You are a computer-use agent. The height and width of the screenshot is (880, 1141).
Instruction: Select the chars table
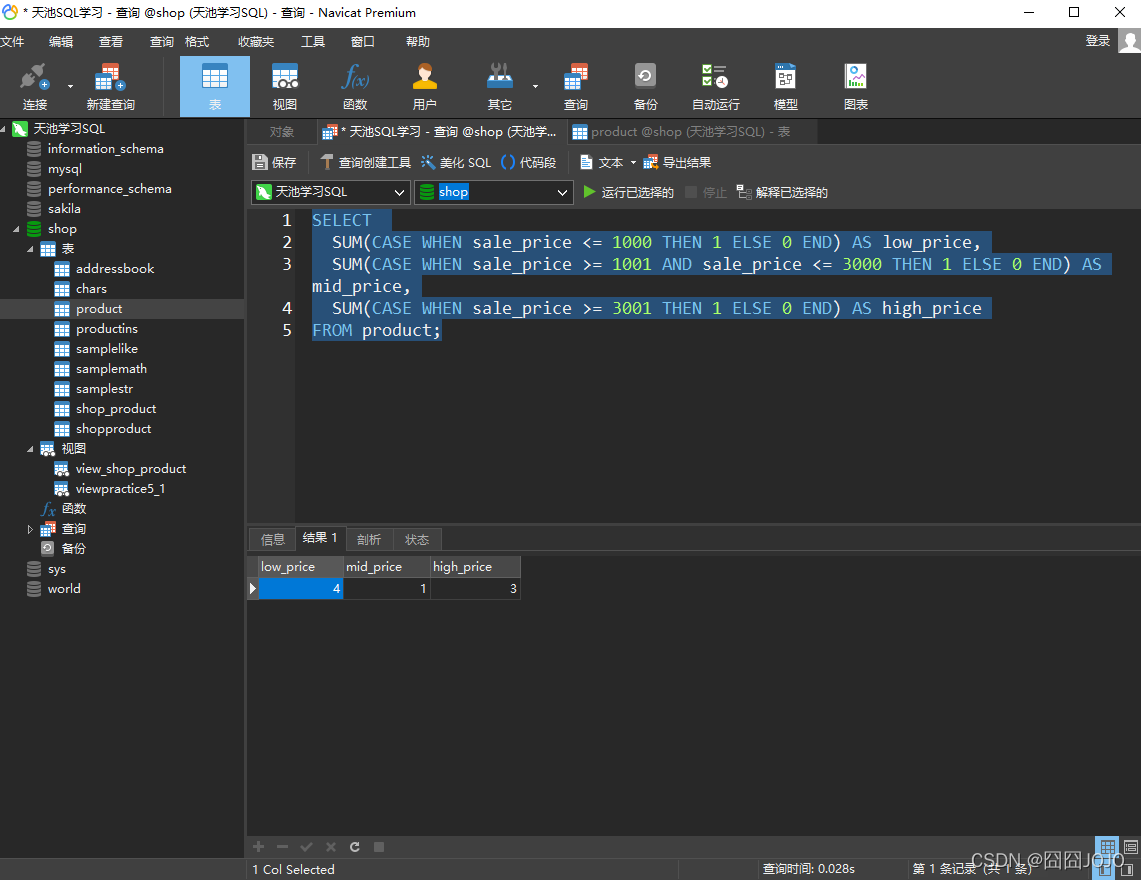pos(91,289)
